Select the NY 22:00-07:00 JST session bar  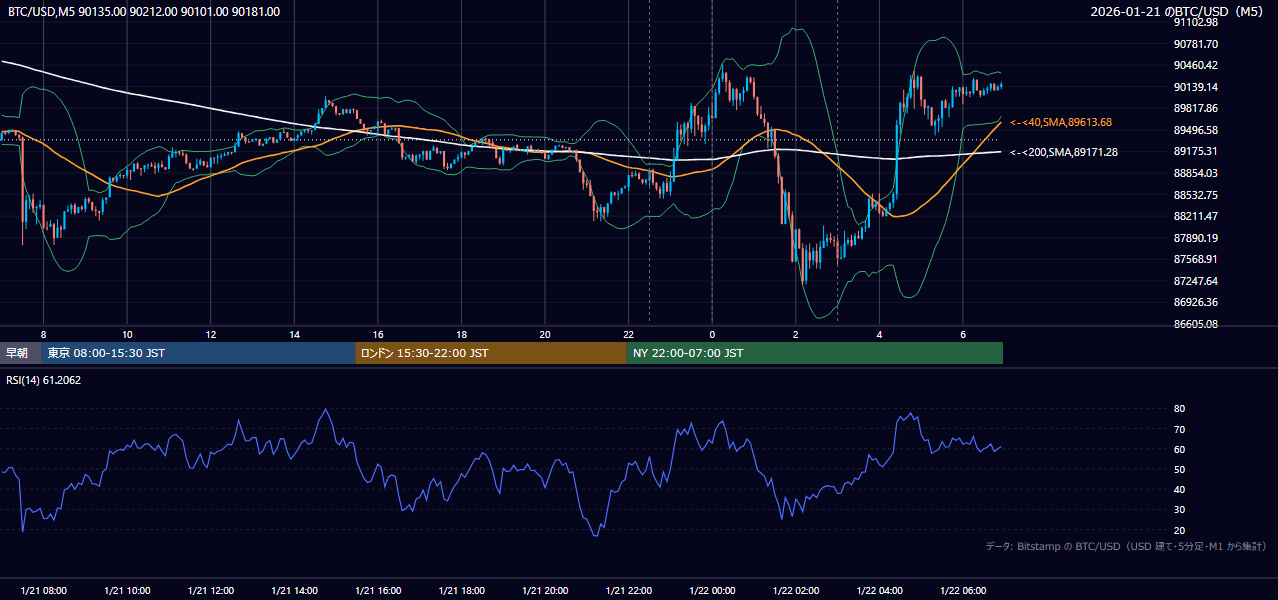(x=815, y=353)
